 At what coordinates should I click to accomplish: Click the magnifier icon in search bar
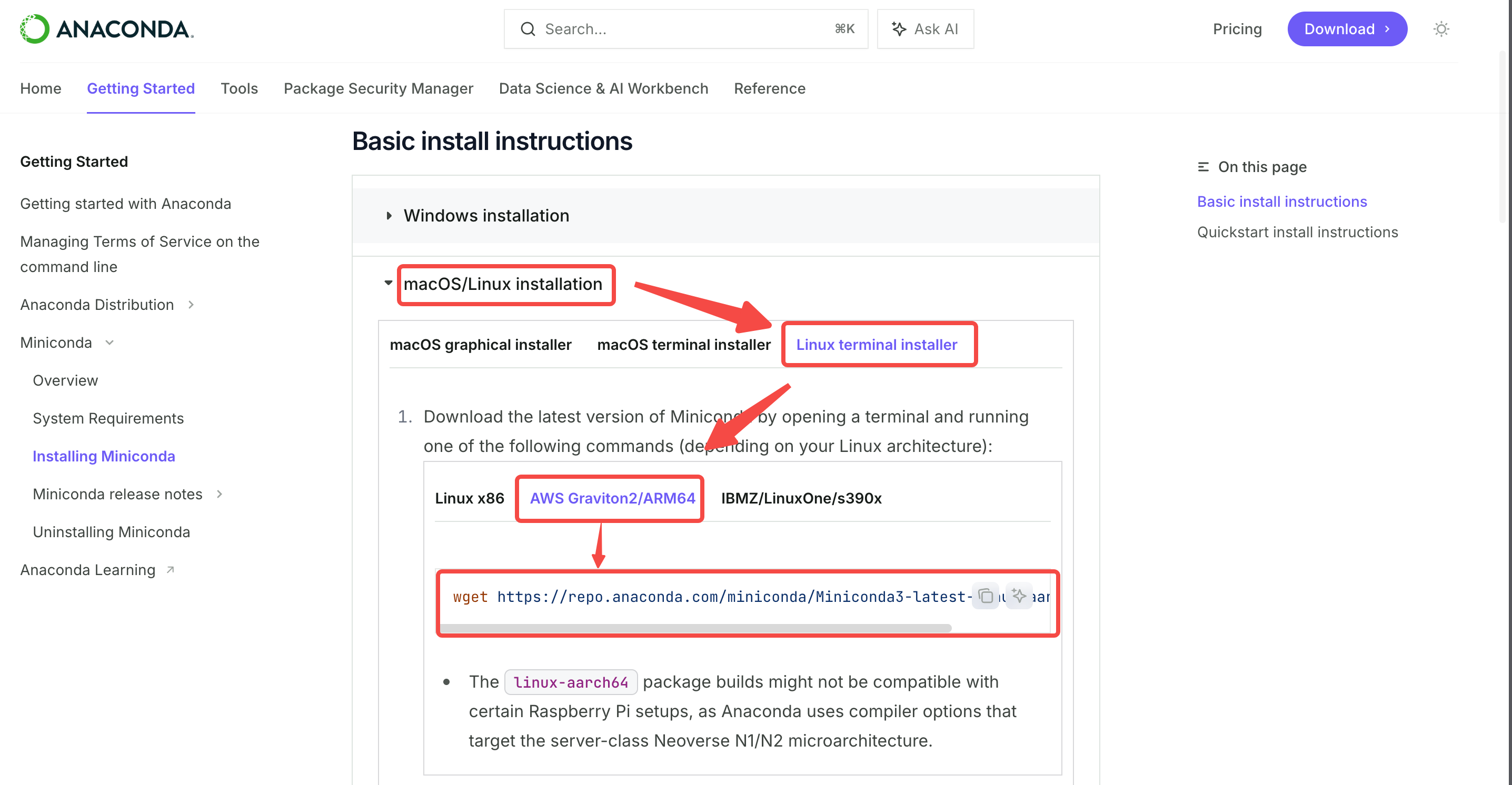point(528,29)
